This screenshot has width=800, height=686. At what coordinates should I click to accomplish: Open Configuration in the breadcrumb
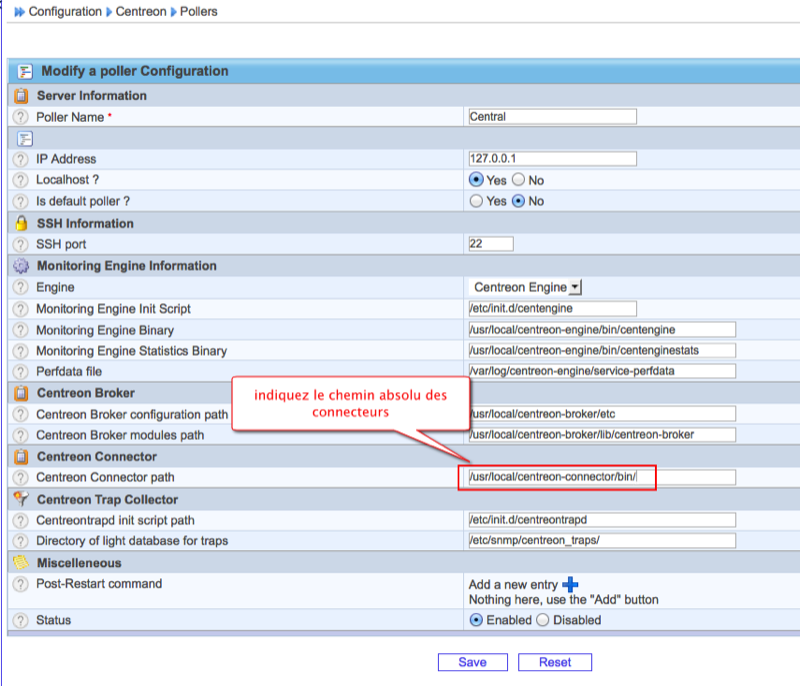click(65, 12)
